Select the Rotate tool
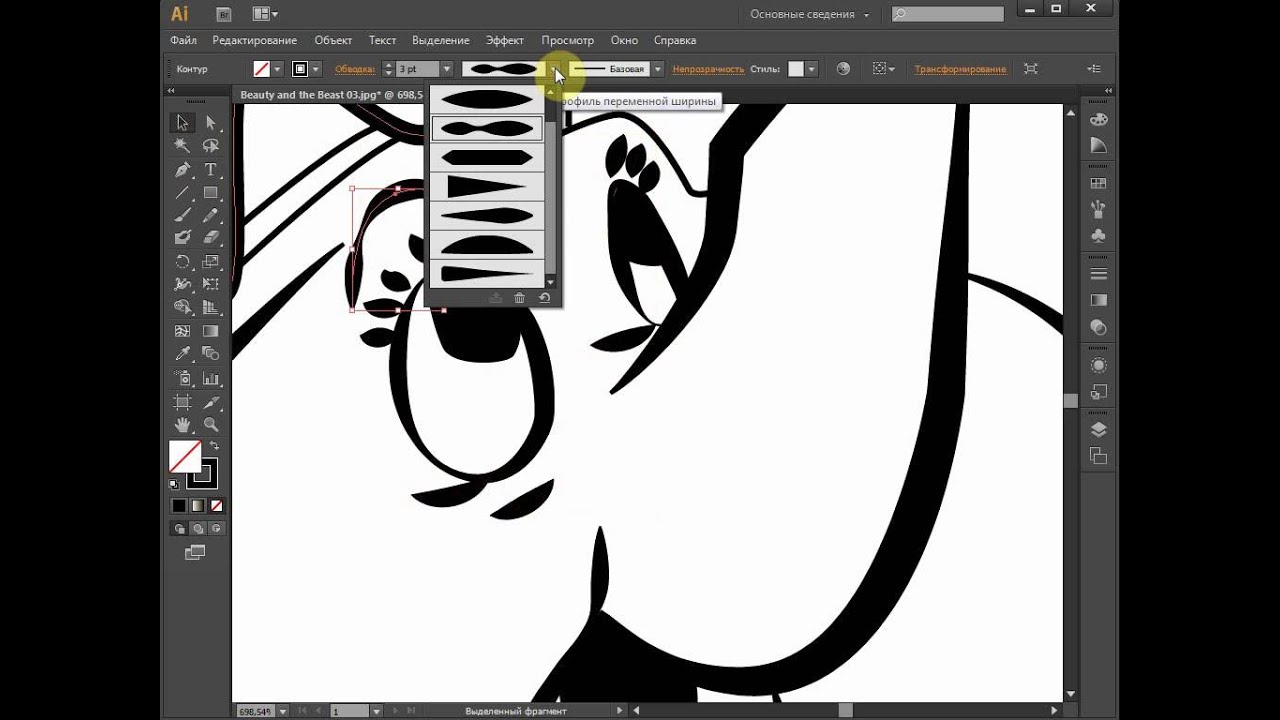The width and height of the screenshot is (1280, 720). point(183,262)
